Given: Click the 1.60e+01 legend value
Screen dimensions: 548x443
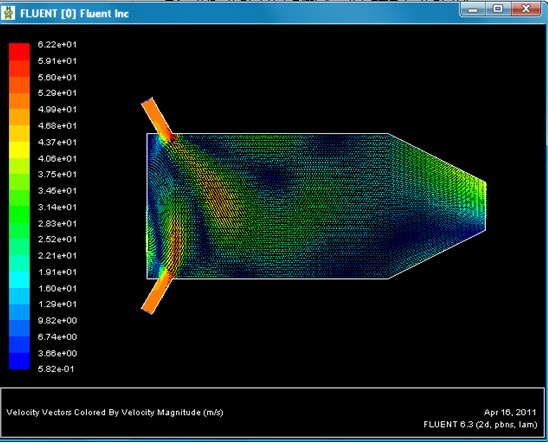Looking at the screenshot, I should 57,289.
